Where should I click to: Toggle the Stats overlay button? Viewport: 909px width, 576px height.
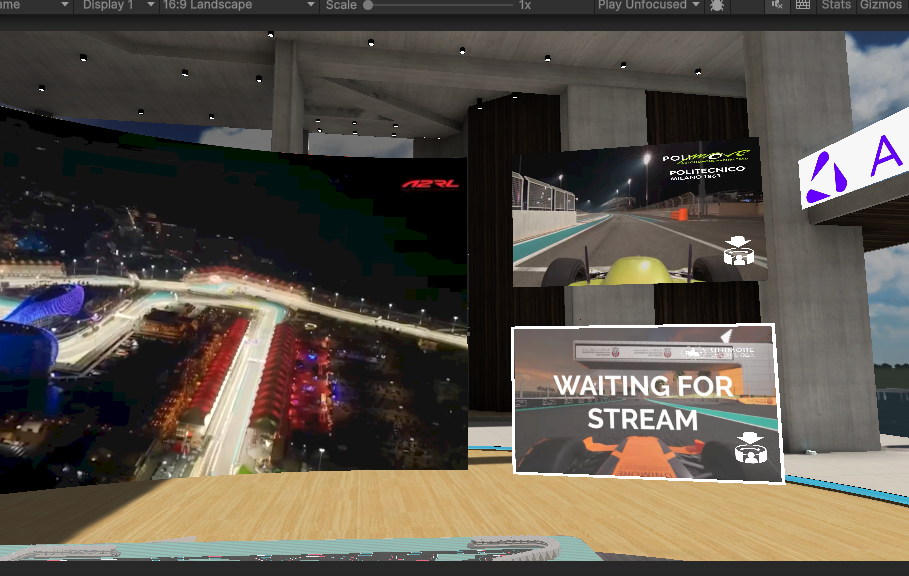coord(836,5)
